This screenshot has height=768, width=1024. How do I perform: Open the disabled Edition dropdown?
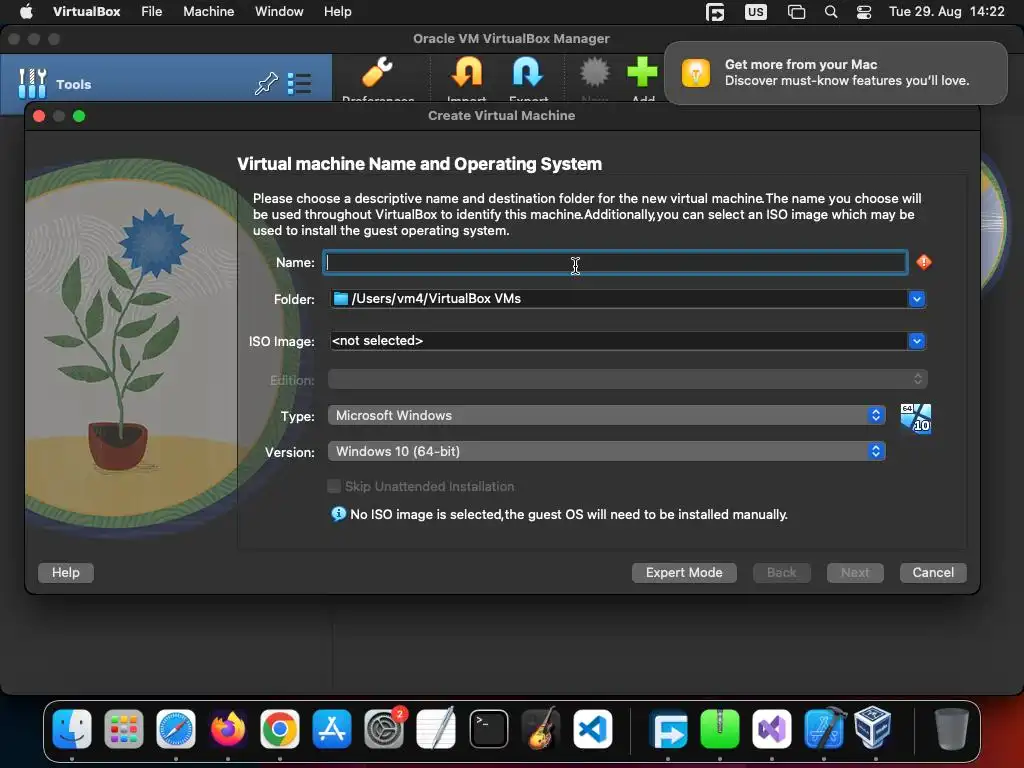coord(628,379)
